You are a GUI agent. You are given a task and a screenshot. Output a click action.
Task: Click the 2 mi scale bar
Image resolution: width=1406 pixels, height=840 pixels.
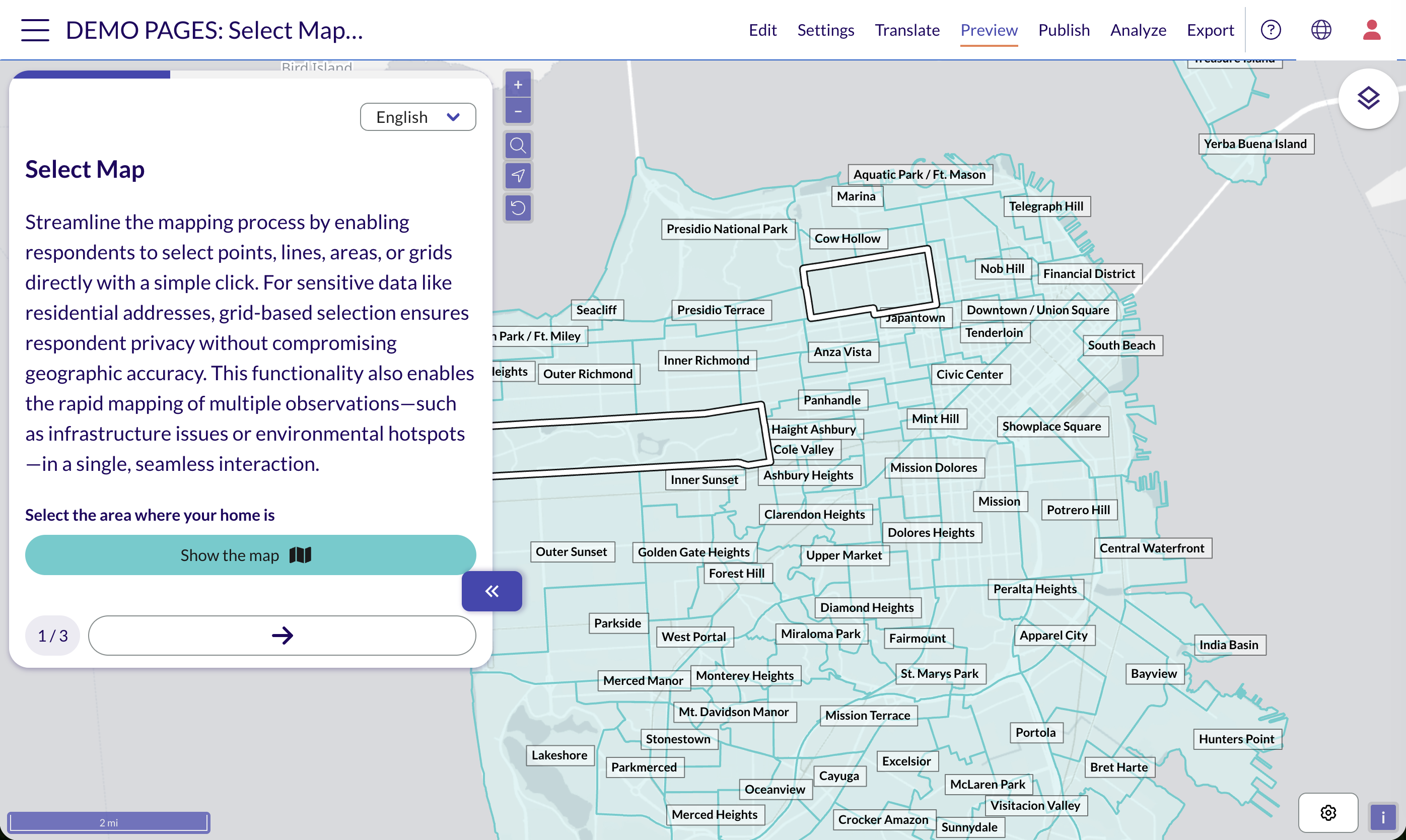point(108,822)
